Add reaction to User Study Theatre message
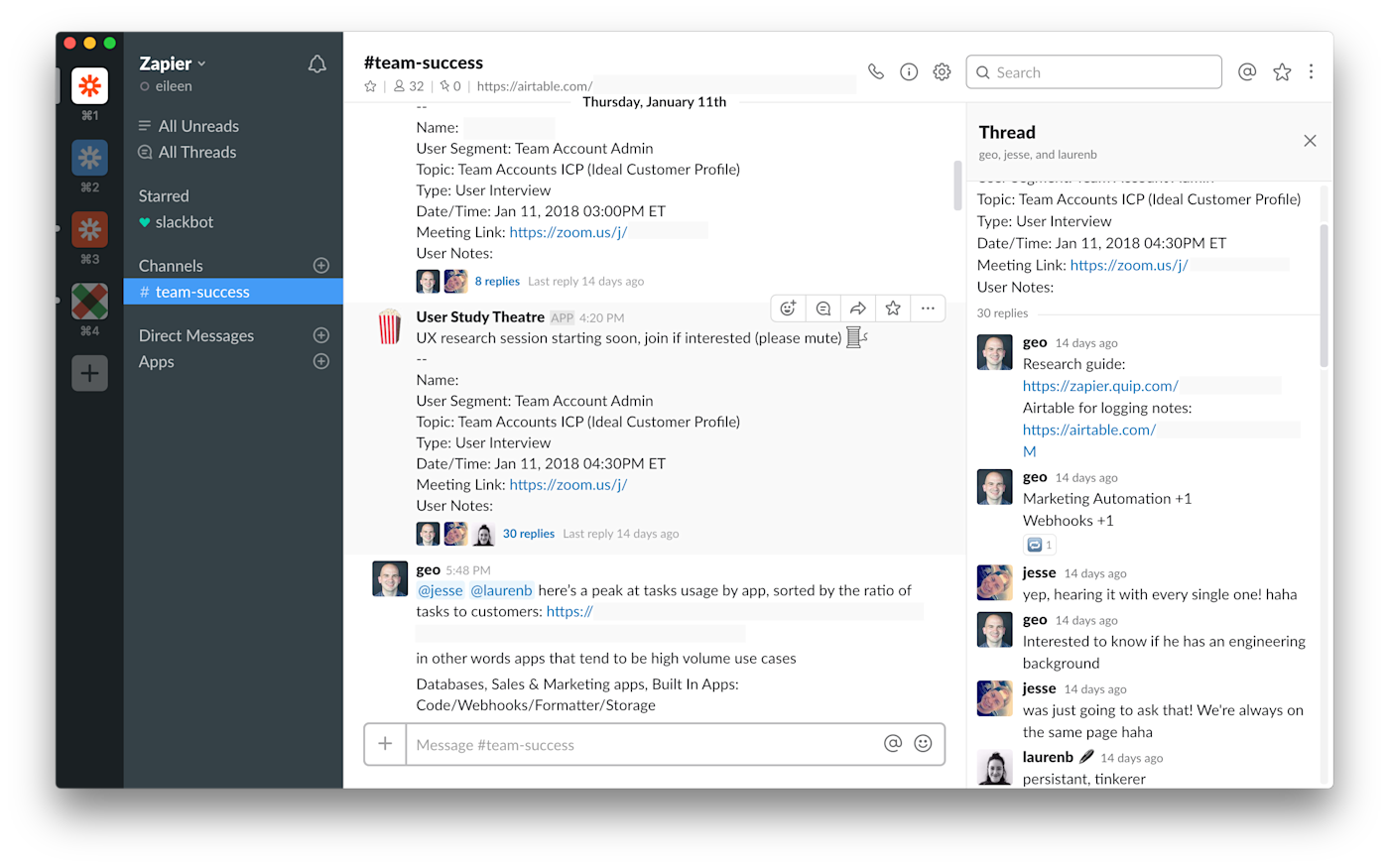1389x868 pixels. pyautogui.click(x=788, y=309)
